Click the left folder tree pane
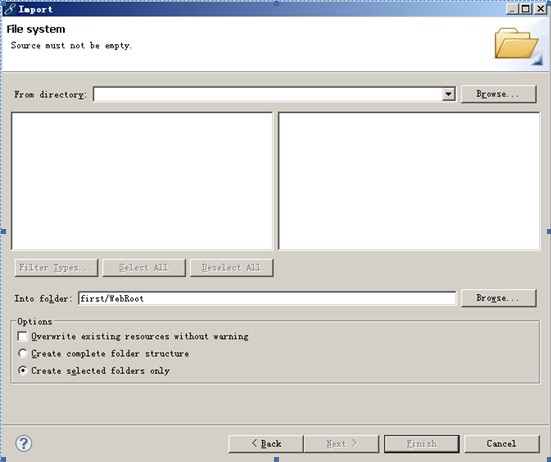Screen dimensions: 551x462 tap(142, 181)
